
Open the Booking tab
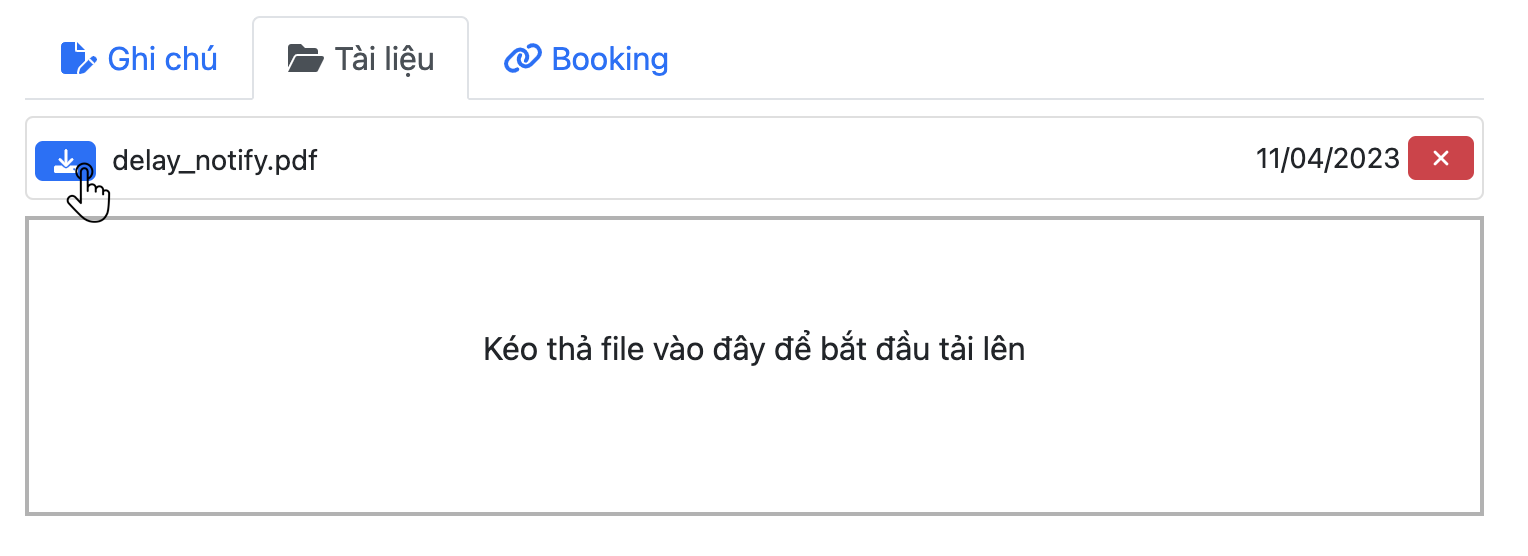[609, 59]
